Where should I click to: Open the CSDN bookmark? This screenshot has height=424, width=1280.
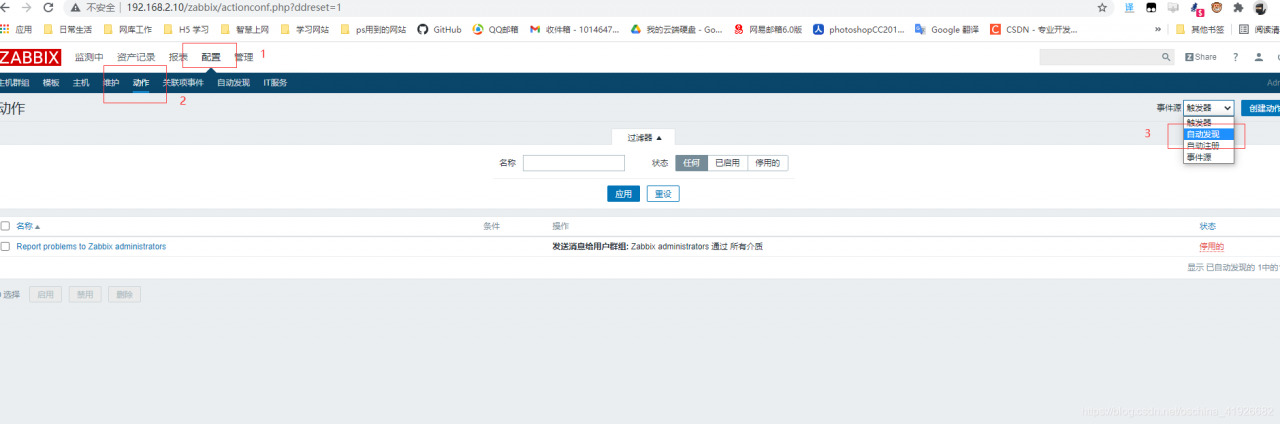pyautogui.click(x=1034, y=29)
